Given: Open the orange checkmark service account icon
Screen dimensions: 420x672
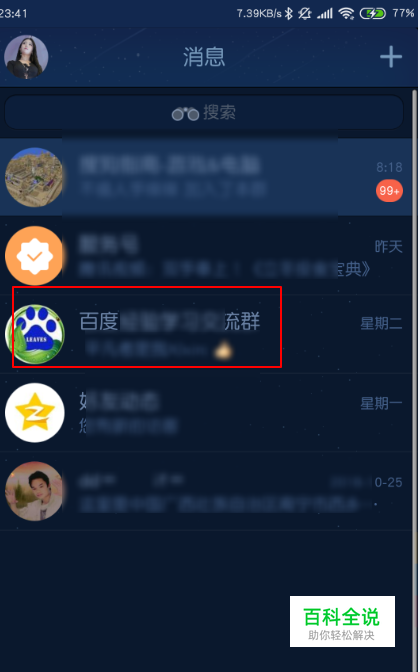Looking at the screenshot, I should click(34, 256).
